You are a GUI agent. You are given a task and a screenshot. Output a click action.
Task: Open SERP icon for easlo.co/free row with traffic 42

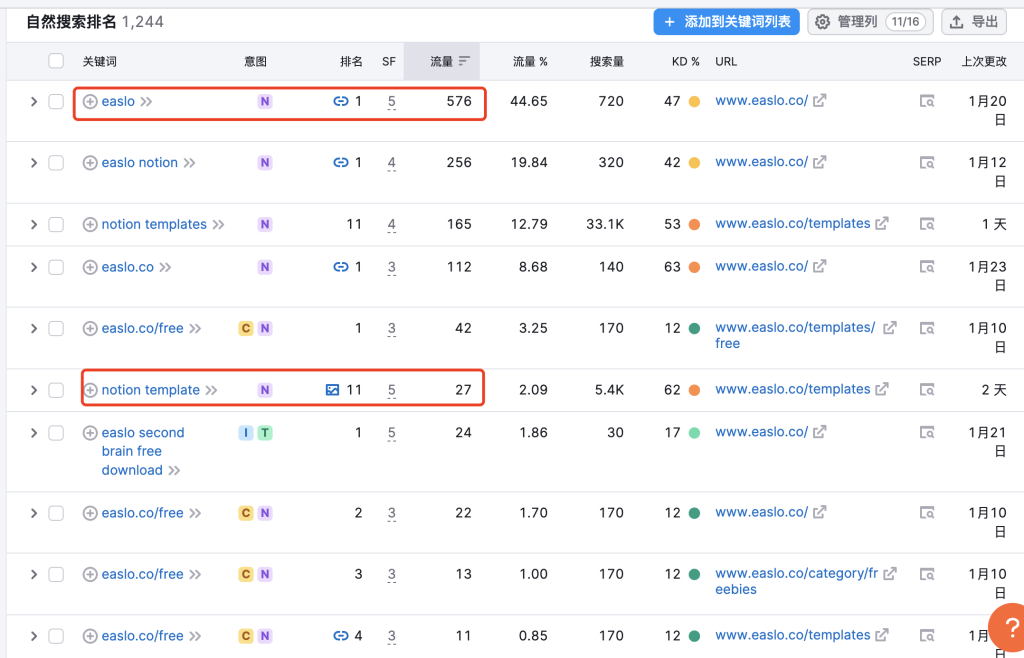click(x=927, y=328)
